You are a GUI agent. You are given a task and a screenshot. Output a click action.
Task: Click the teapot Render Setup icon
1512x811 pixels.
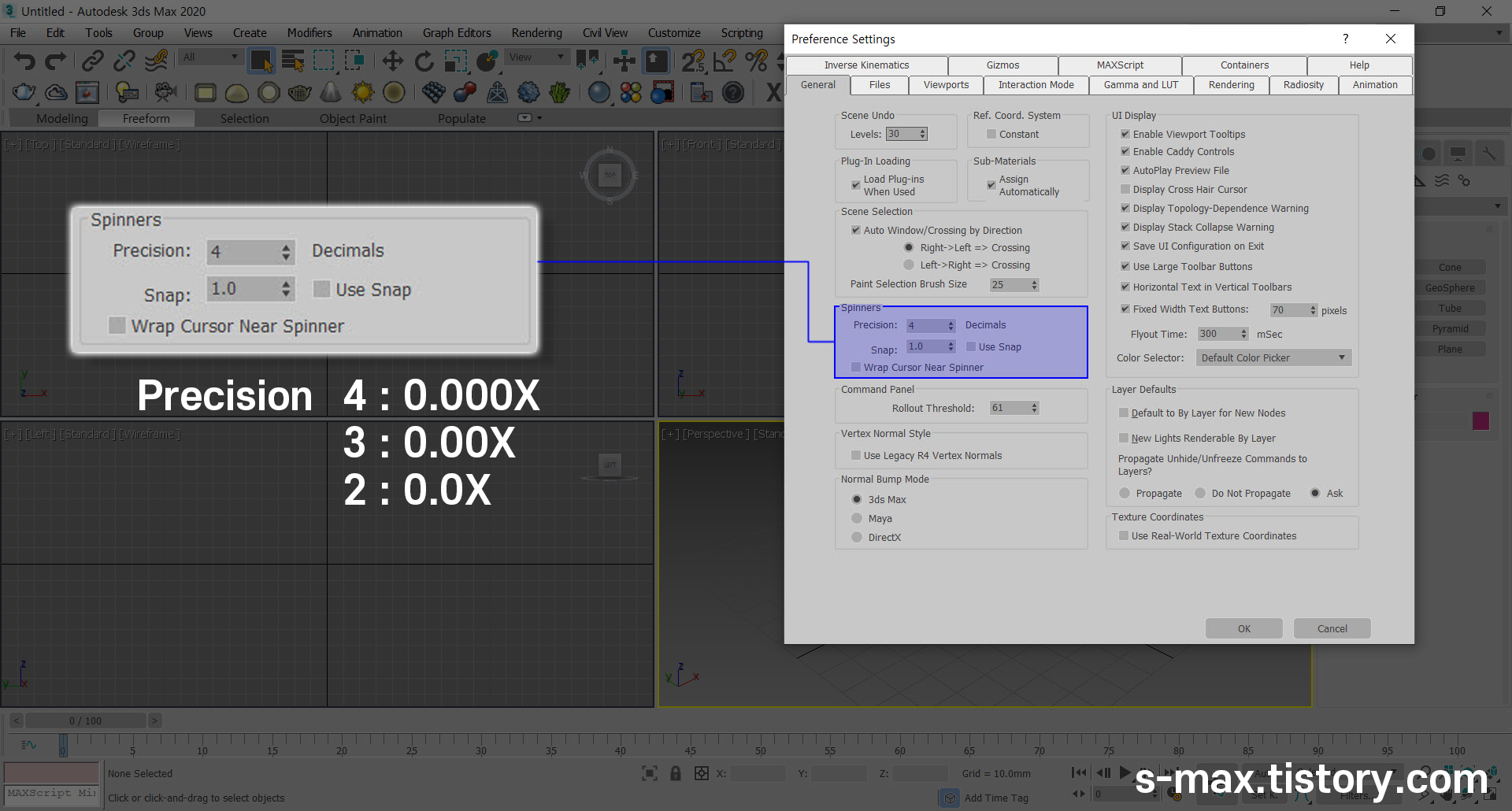[24, 92]
